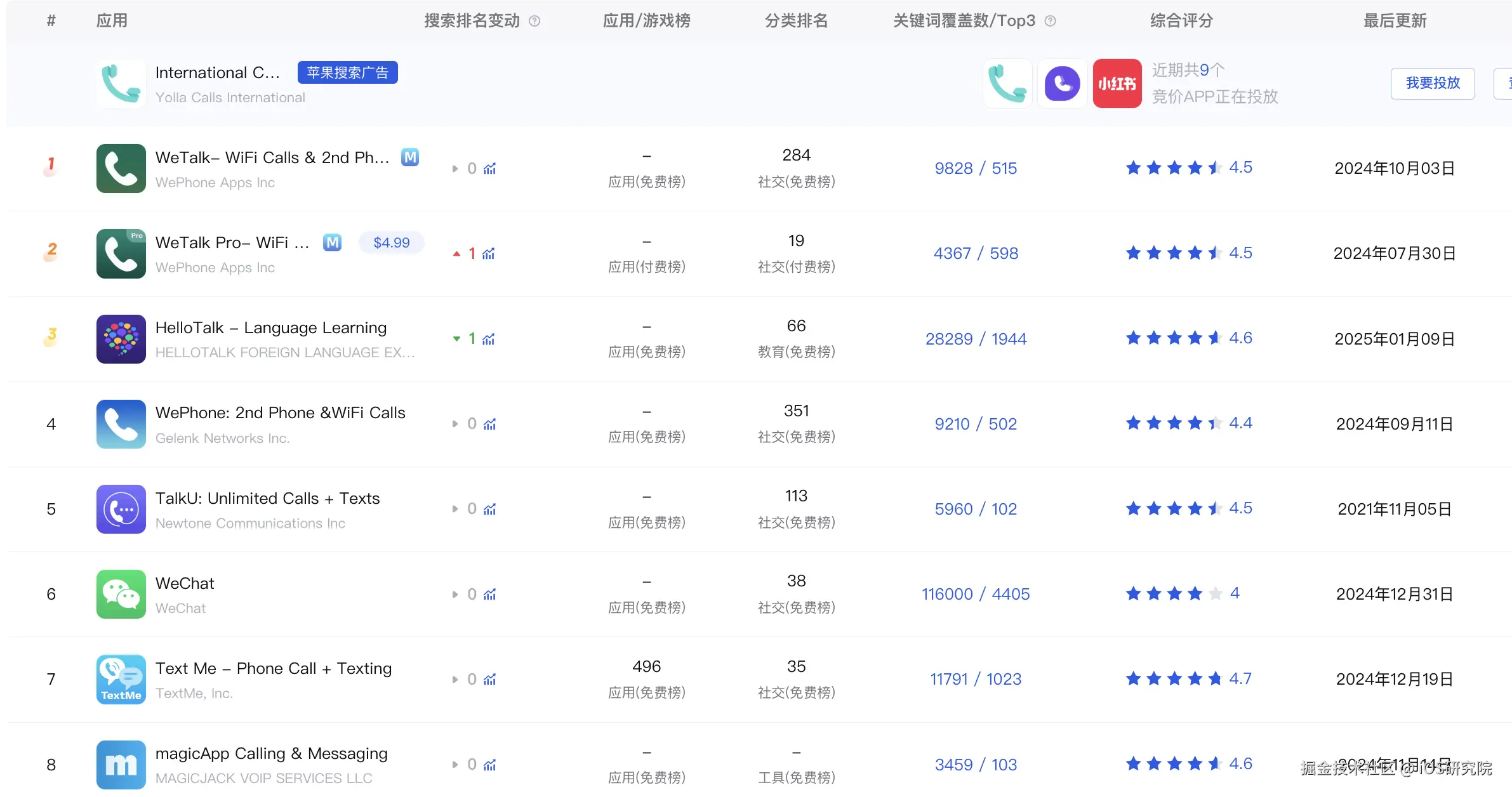Open WeChat's keyword coverage link 116000 / 4405

pyautogui.click(x=976, y=594)
